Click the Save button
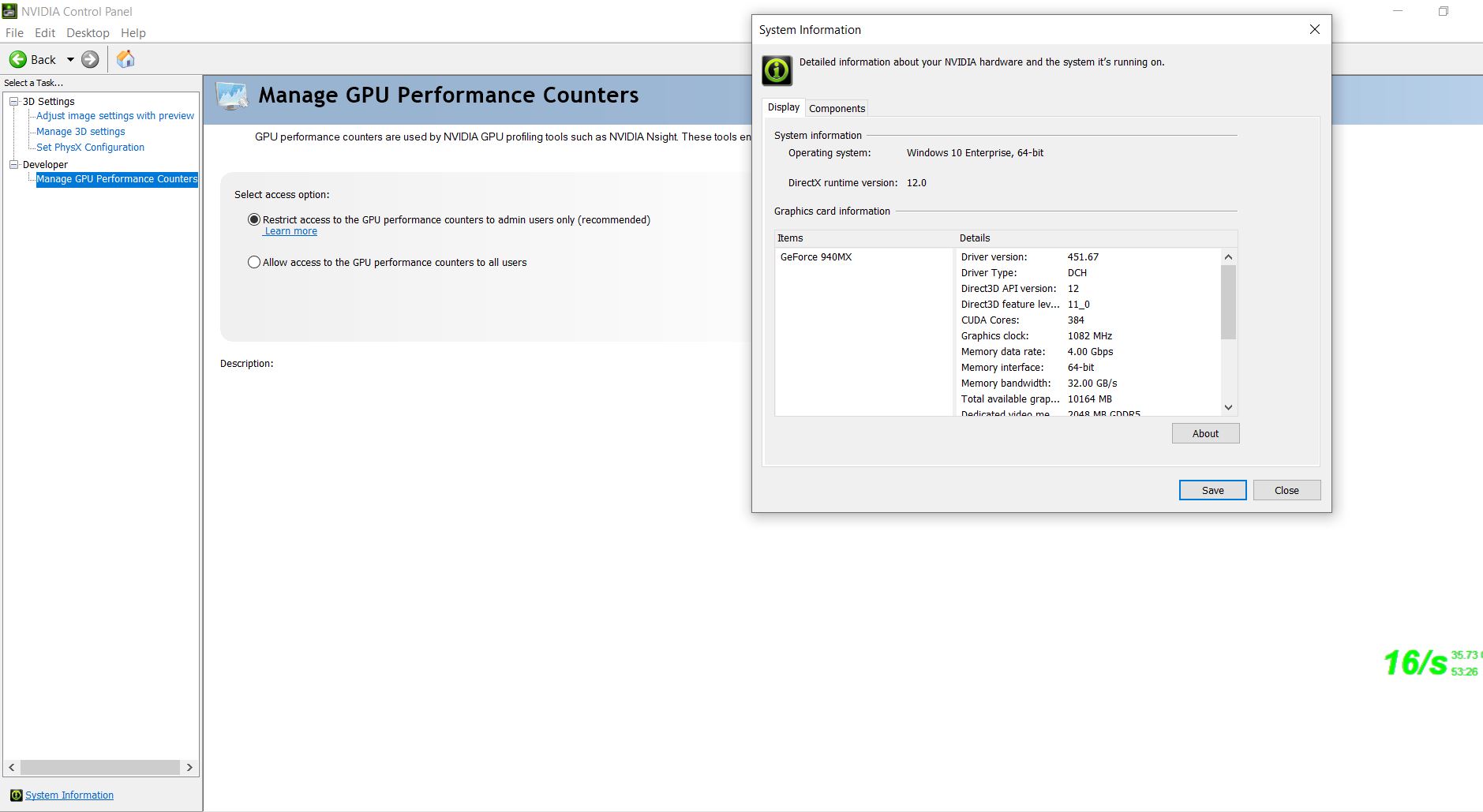 tap(1213, 490)
